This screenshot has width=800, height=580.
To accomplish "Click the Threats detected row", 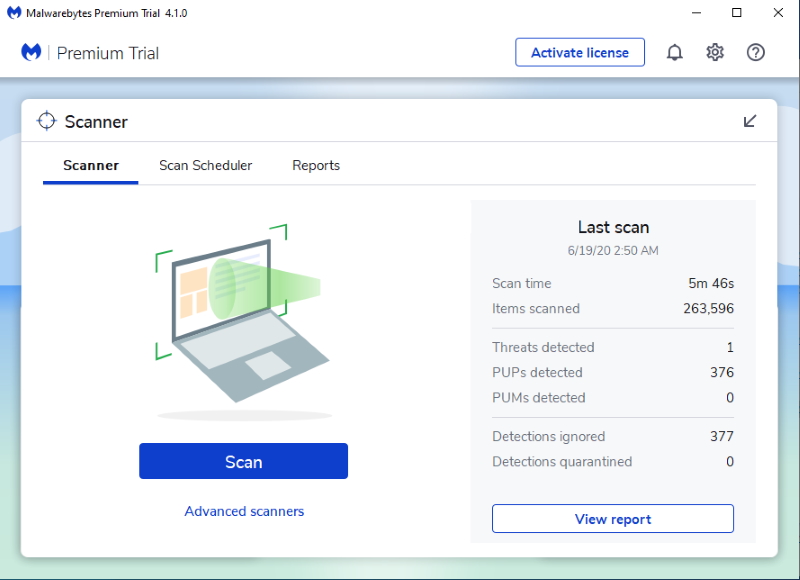I will pyautogui.click(x=612, y=348).
